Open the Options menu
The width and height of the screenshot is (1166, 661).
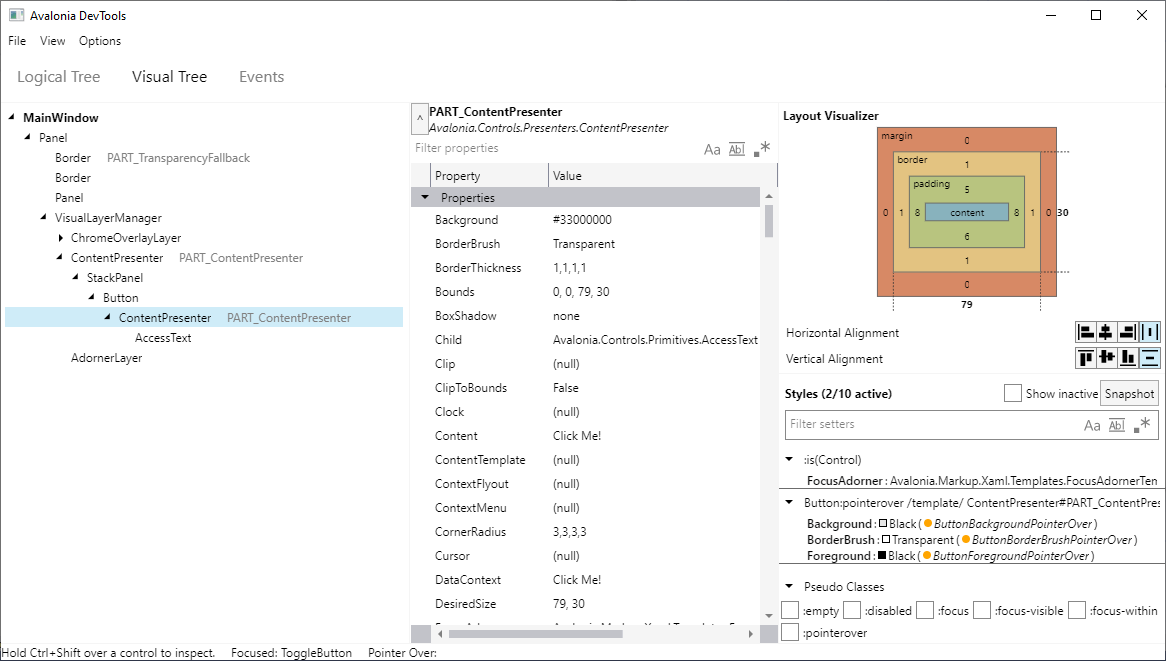(x=100, y=41)
